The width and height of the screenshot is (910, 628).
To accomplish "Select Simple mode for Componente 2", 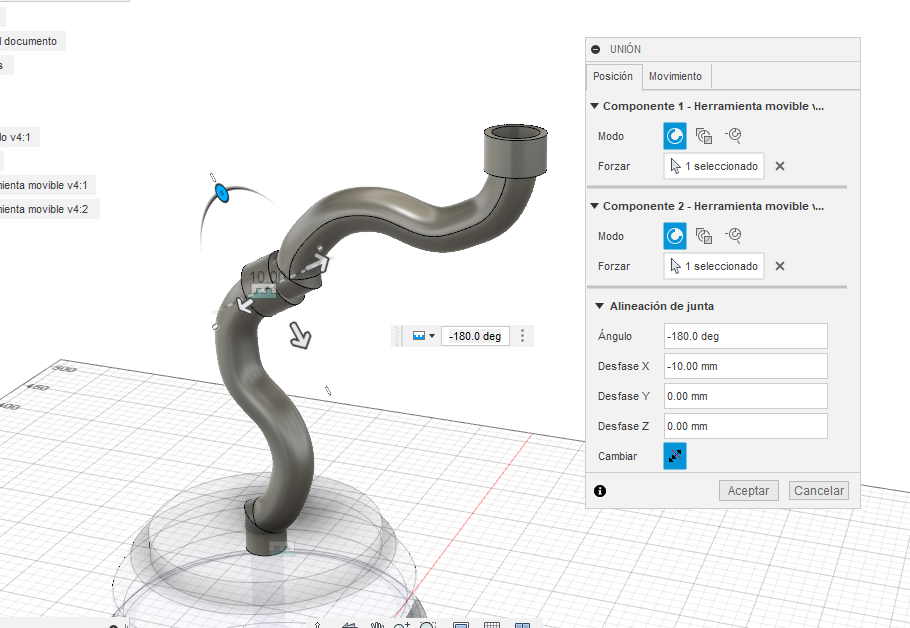I will pos(674,236).
